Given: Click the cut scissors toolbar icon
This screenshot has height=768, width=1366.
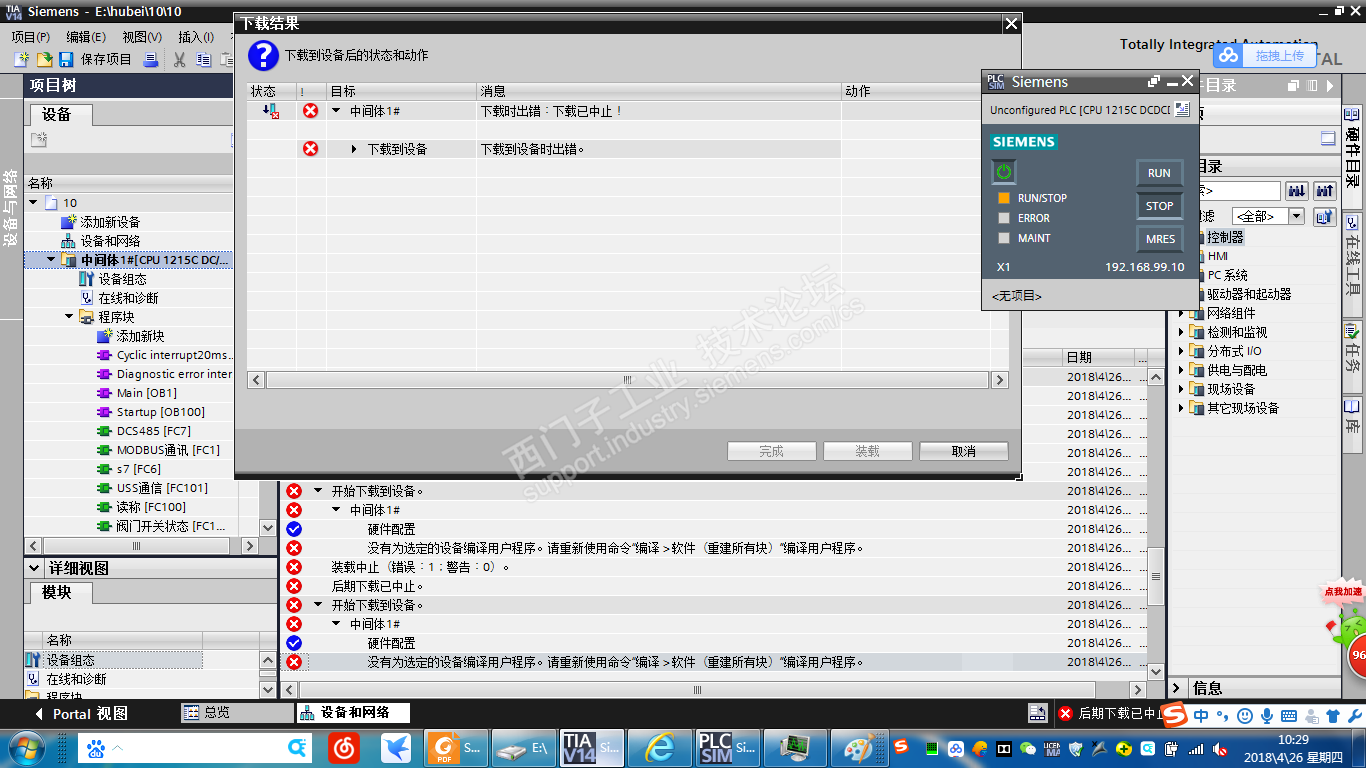Looking at the screenshot, I should [x=180, y=60].
